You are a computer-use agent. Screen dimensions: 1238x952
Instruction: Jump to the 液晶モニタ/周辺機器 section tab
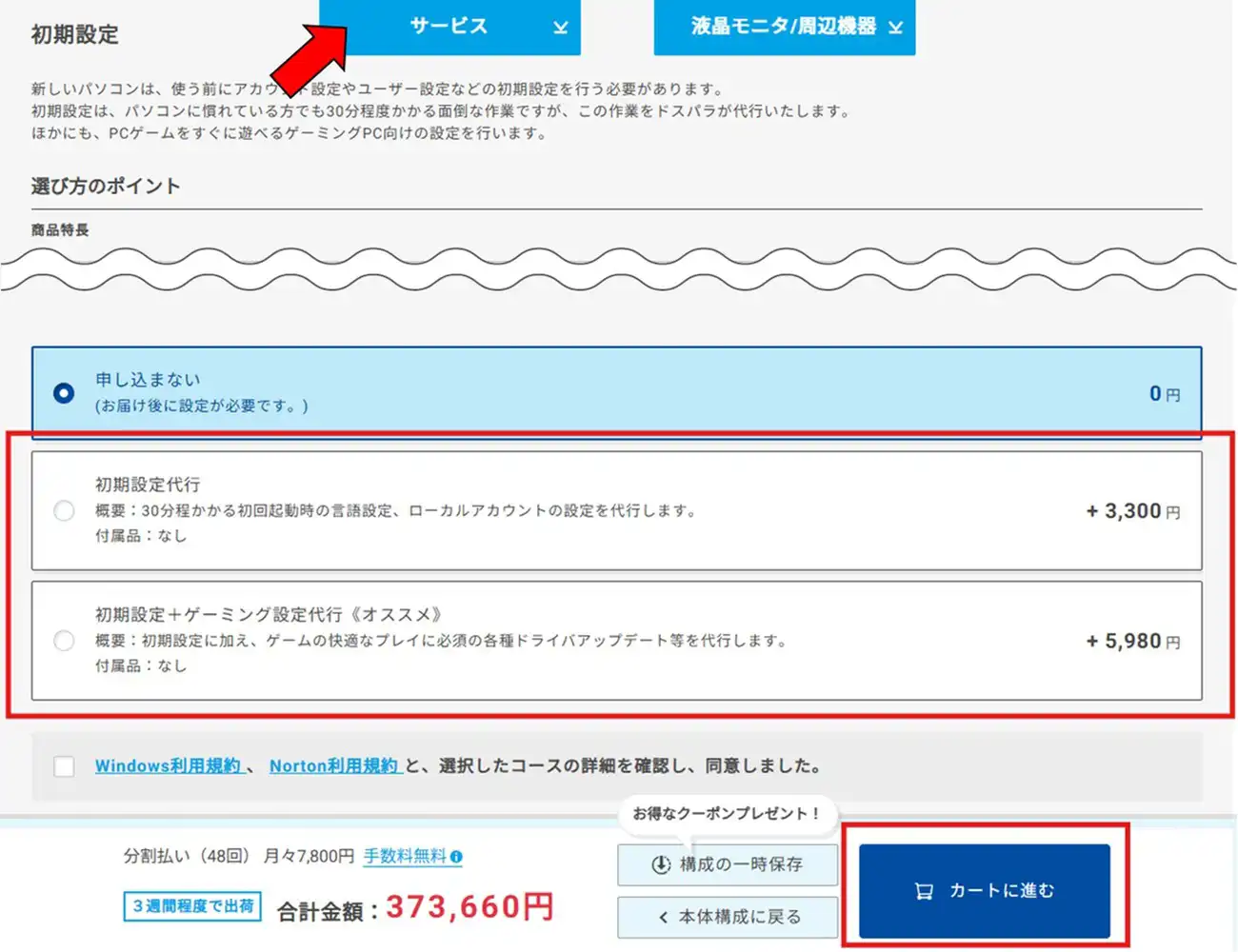pos(783,27)
